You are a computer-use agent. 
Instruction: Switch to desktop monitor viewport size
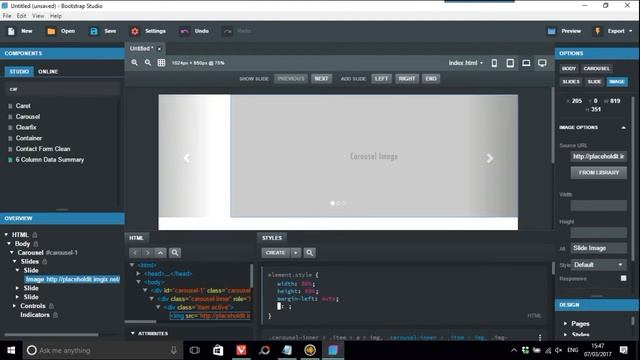coord(542,63)
